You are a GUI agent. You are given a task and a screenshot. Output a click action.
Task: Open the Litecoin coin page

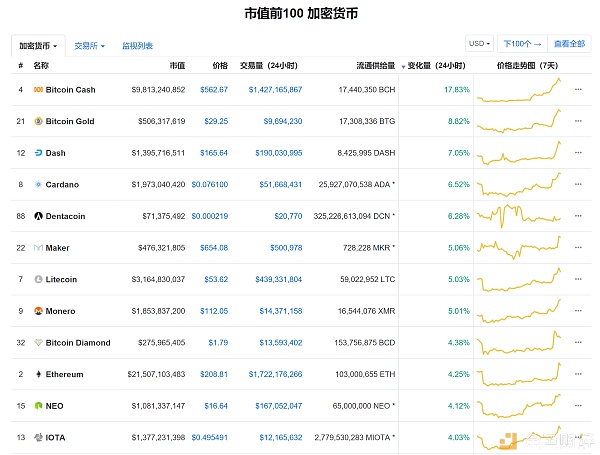tap(61, 279)
